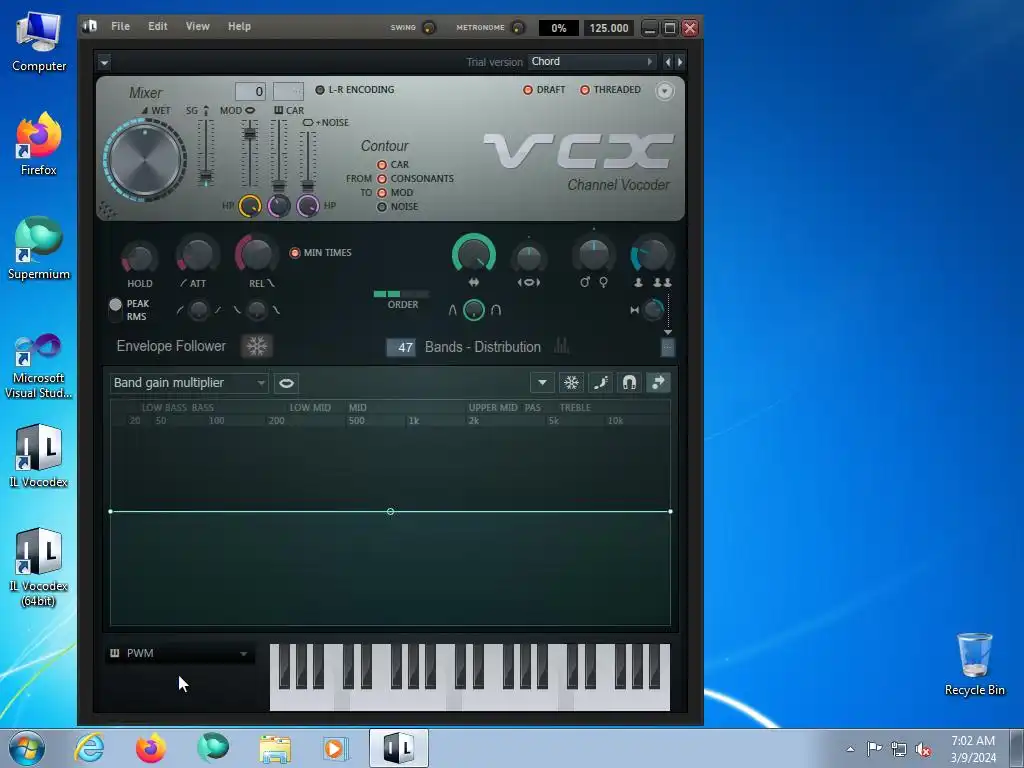Screen dimensions: 1024x768
Task: Click the release curve tension knob
Action: (257, 310)
